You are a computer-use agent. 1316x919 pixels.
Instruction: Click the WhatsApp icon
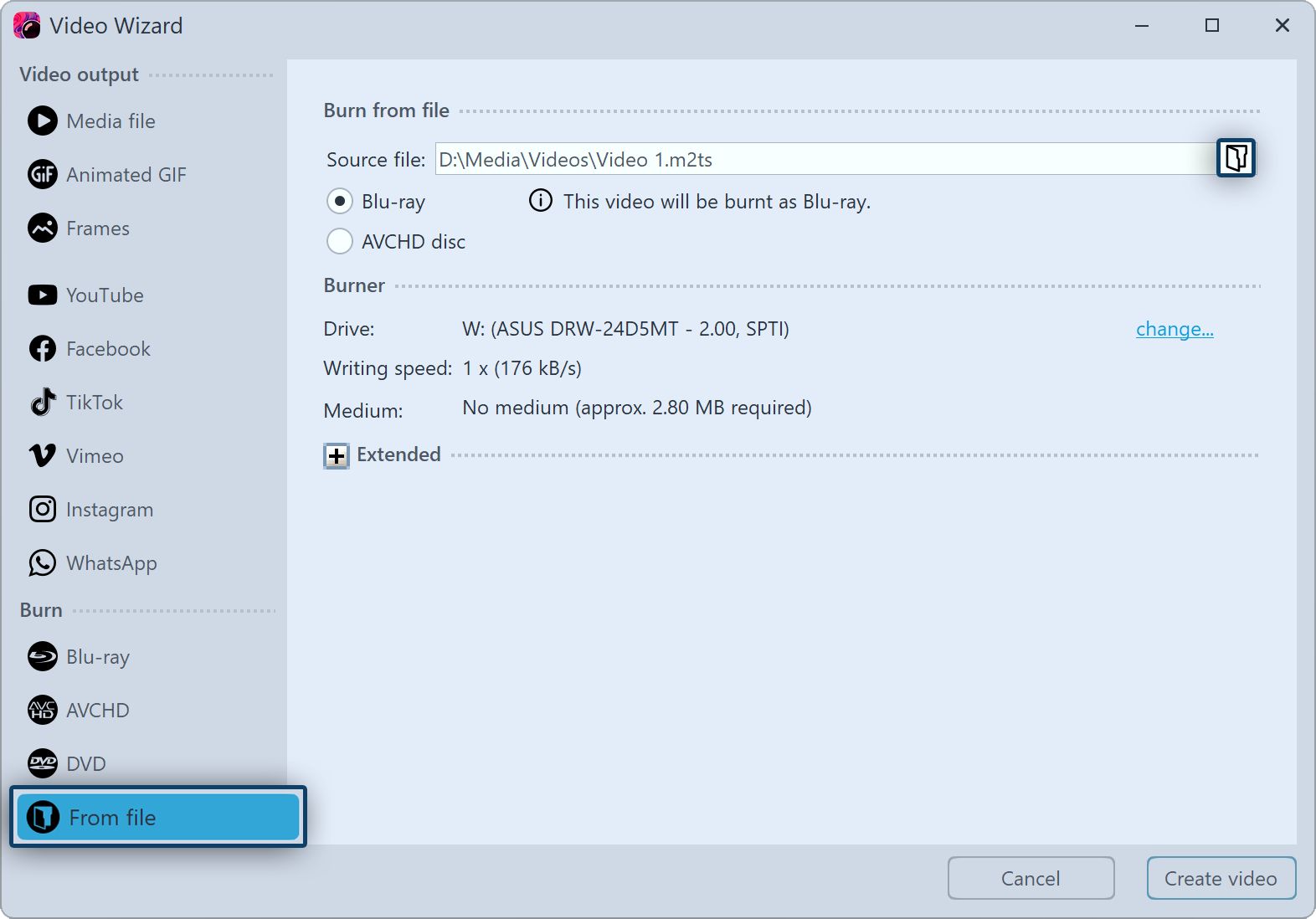click(43, 563)
